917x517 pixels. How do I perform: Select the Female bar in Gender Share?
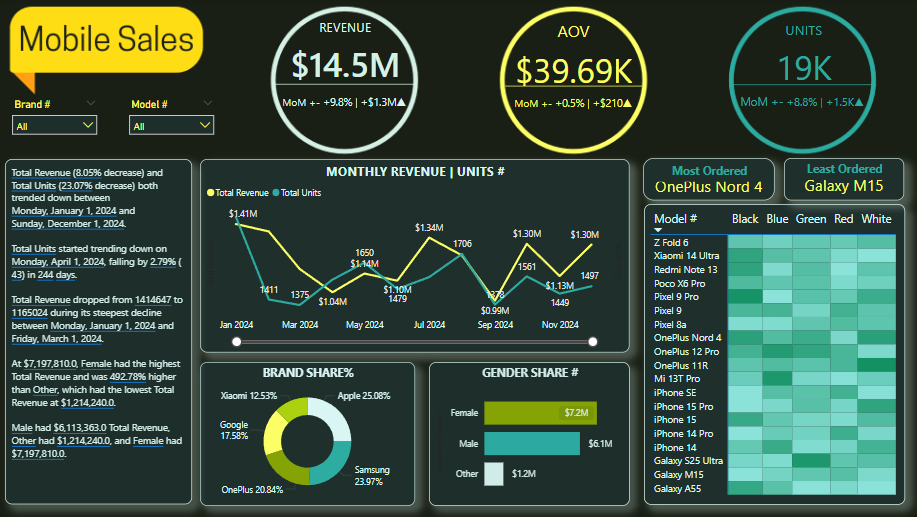click(x=540, y=413)
